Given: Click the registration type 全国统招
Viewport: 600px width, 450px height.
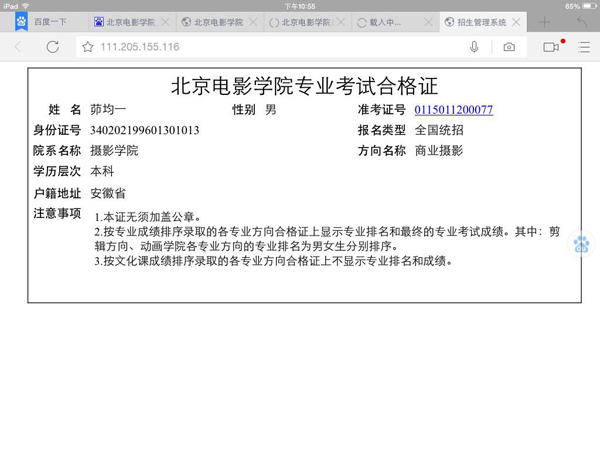Looking at the screenshot, I should click(x=439, y=130).
